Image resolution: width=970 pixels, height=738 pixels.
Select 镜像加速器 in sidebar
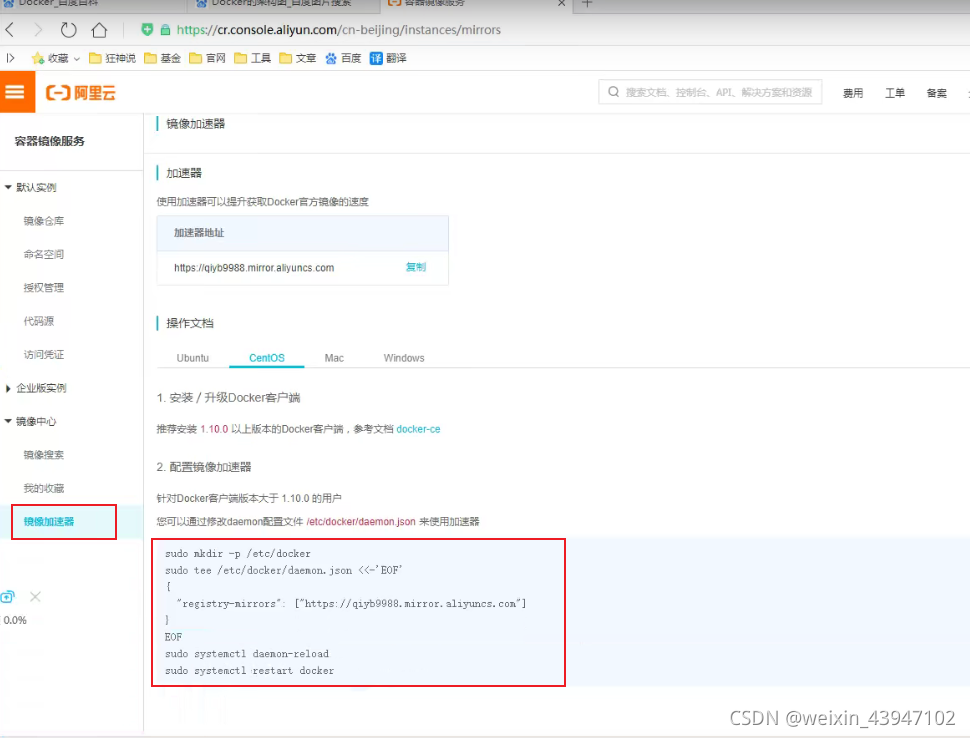pos(49,521)
